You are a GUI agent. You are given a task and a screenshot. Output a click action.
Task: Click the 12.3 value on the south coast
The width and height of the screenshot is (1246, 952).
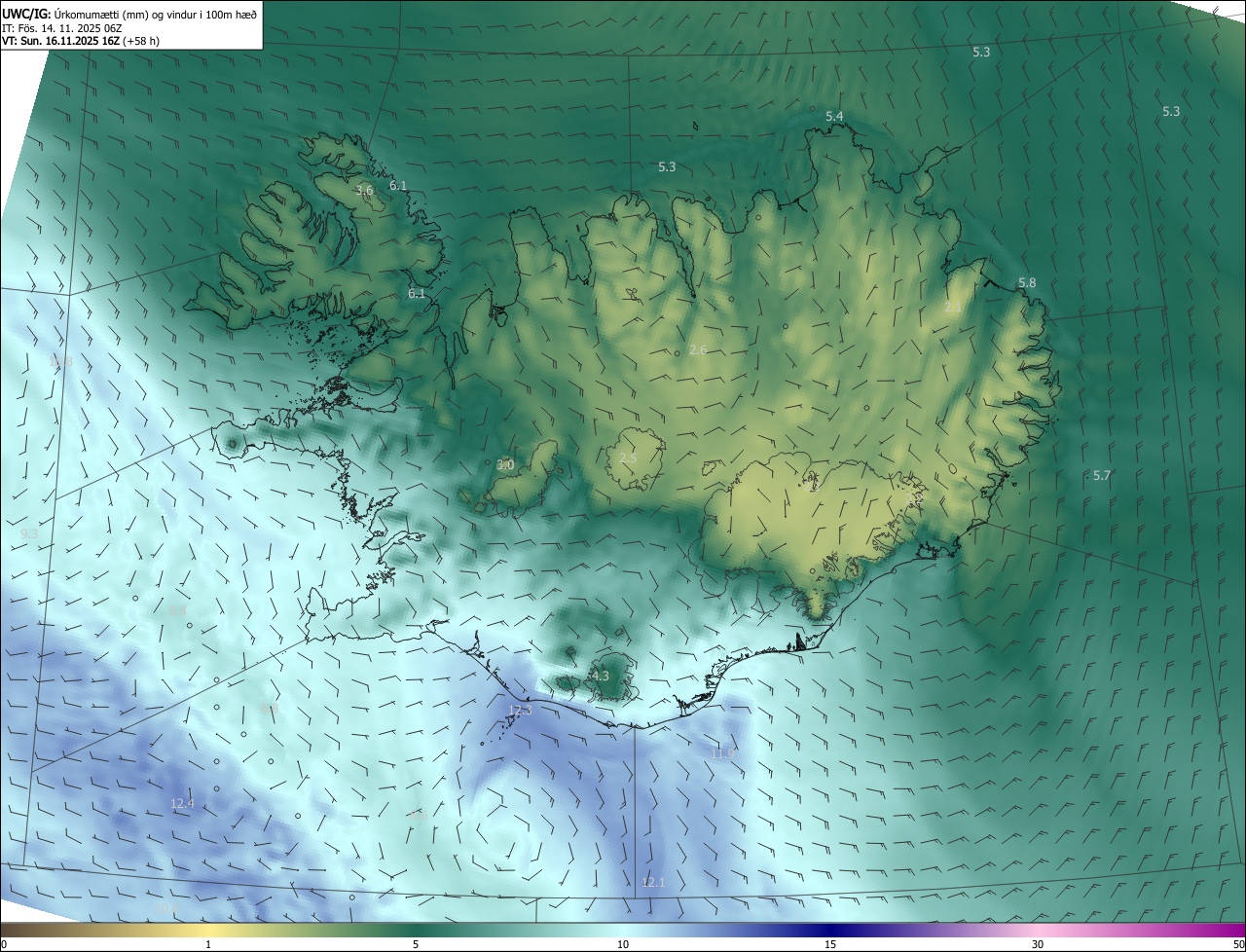click(x=521, y=711)
